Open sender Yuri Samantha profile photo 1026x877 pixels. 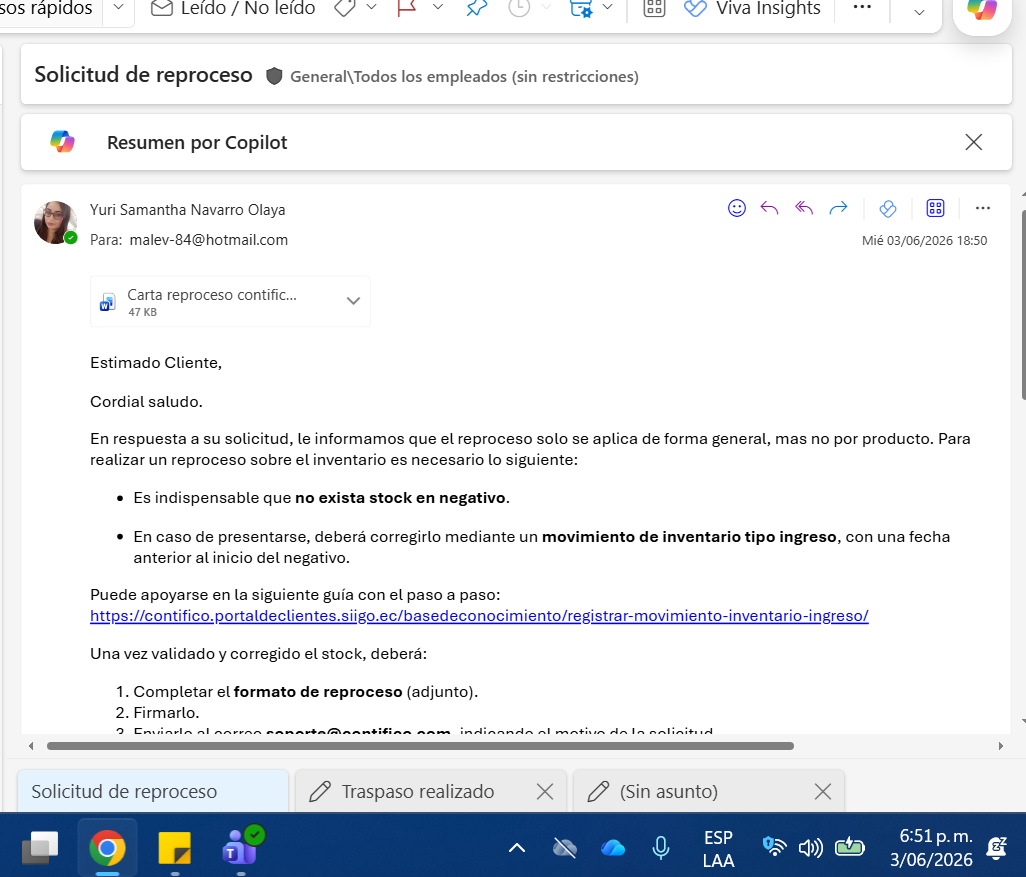click(56, 223)
